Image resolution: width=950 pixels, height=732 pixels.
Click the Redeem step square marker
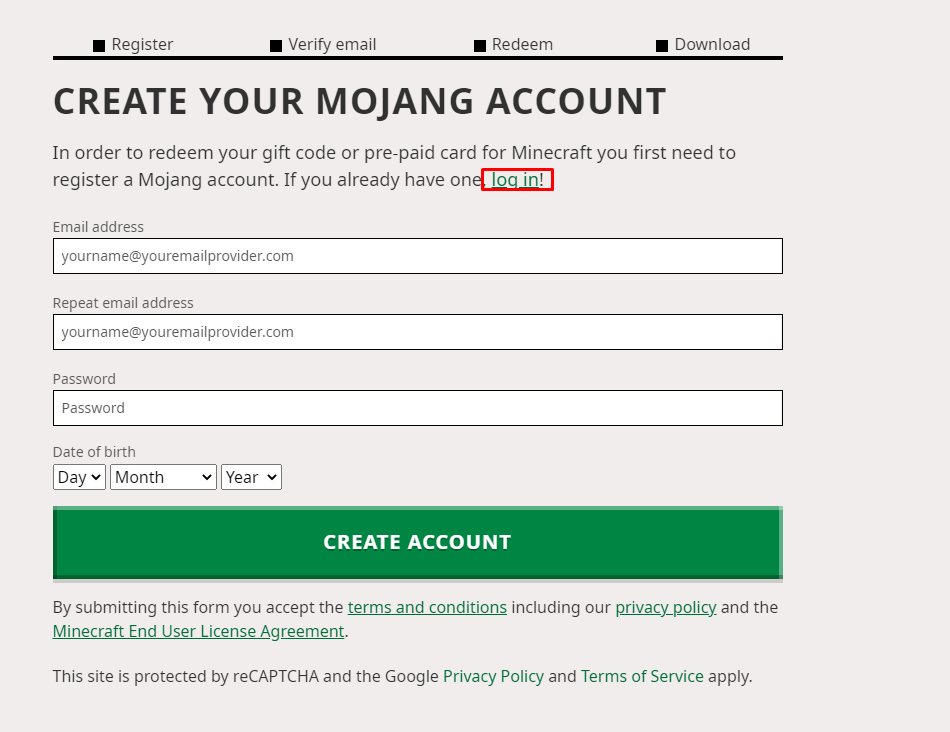click(480, 46)
